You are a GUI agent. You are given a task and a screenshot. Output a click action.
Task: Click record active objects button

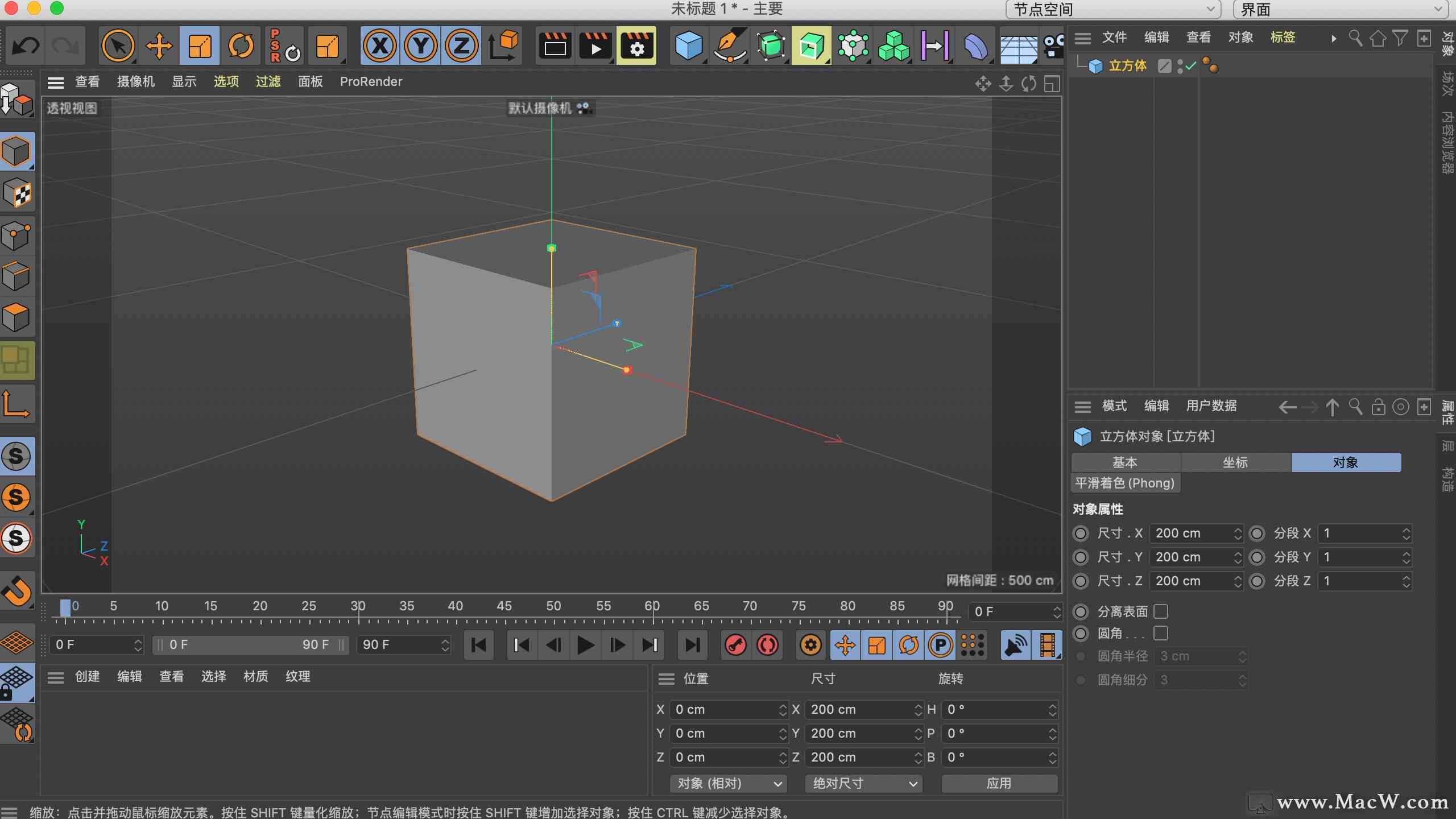tap(736, 645)
